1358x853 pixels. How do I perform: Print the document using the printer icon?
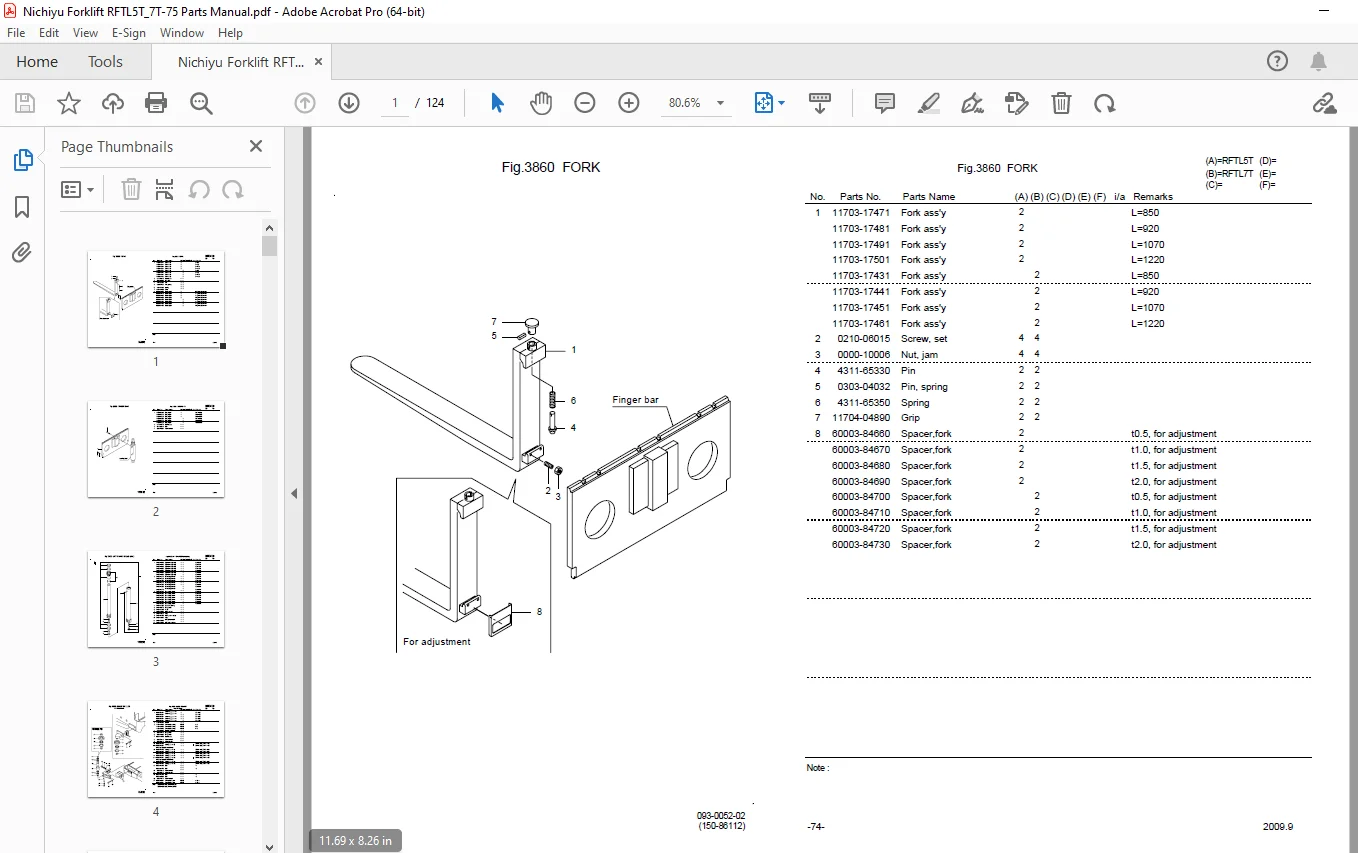tap(156, 103)
